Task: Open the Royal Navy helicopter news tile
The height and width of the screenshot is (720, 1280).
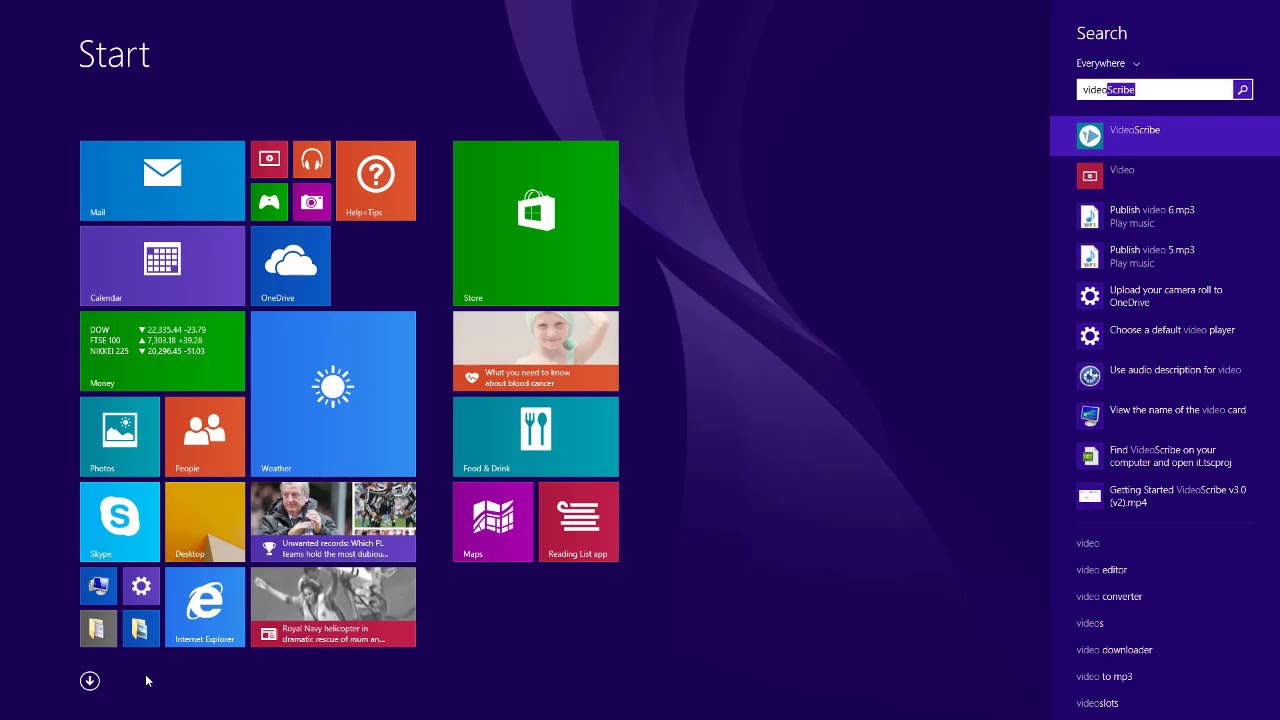Action: (x=333, y=607)
